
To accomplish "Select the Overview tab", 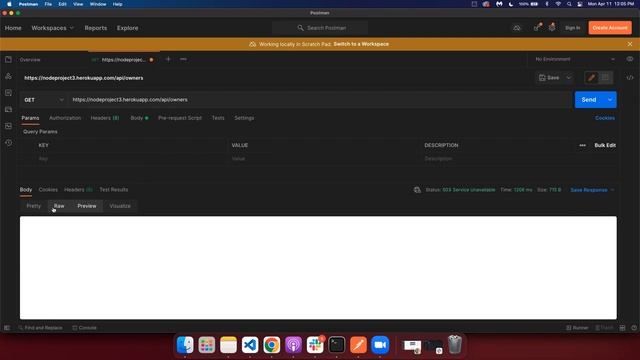I will click(x=30, y=60).
